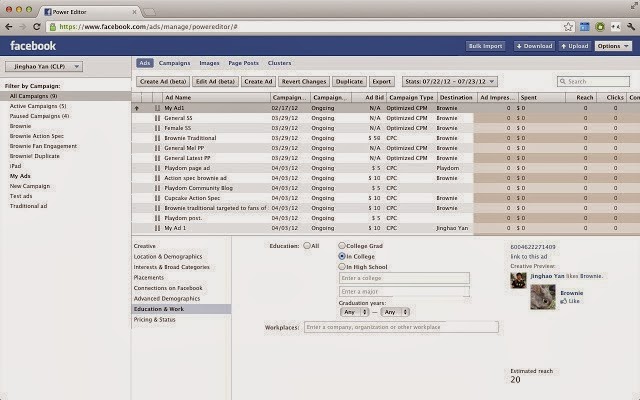This screenshot has width=640, height=400.
Task: Click the Power Editor browser tab
Action: 90,12
